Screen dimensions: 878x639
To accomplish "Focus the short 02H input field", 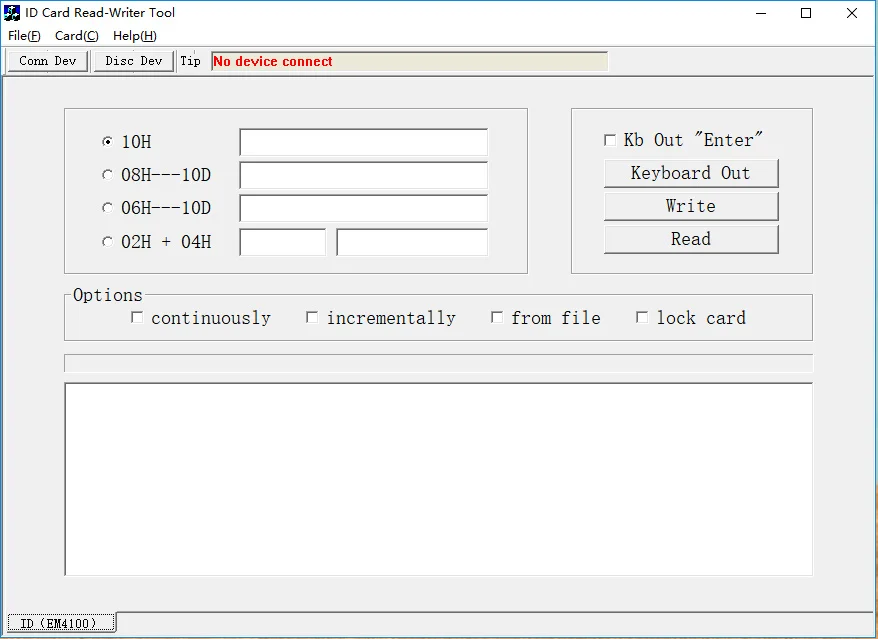I will click(282, 242).
